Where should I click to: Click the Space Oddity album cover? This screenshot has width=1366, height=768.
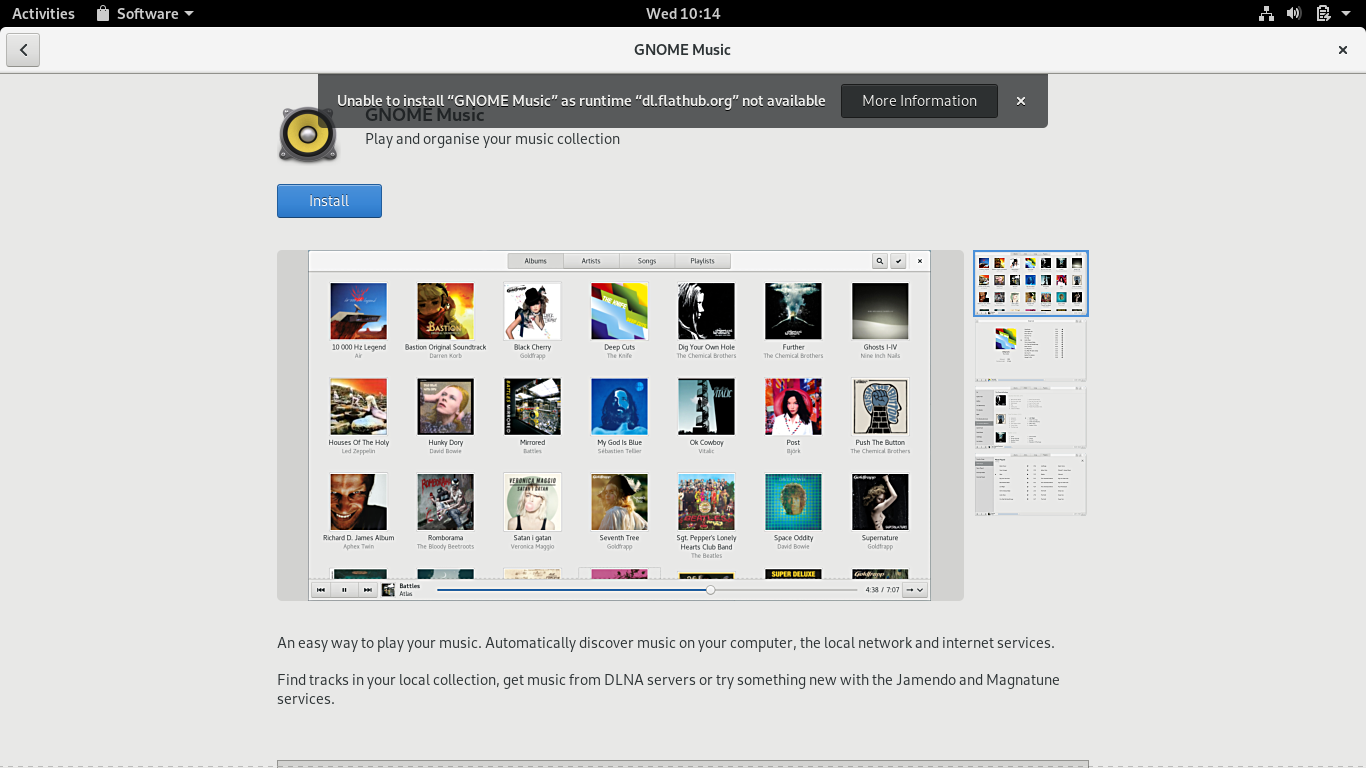[793, 501]
